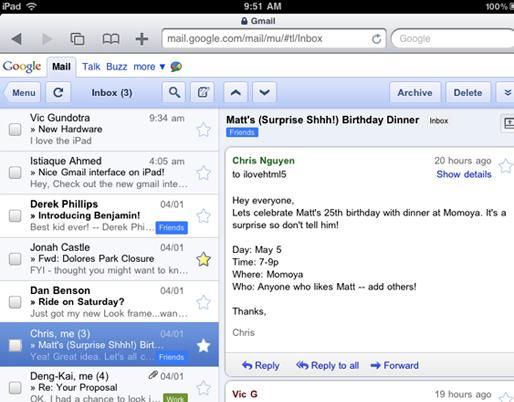
Task: Click the Gmail refresh inbox button
Action: [58, 92]
